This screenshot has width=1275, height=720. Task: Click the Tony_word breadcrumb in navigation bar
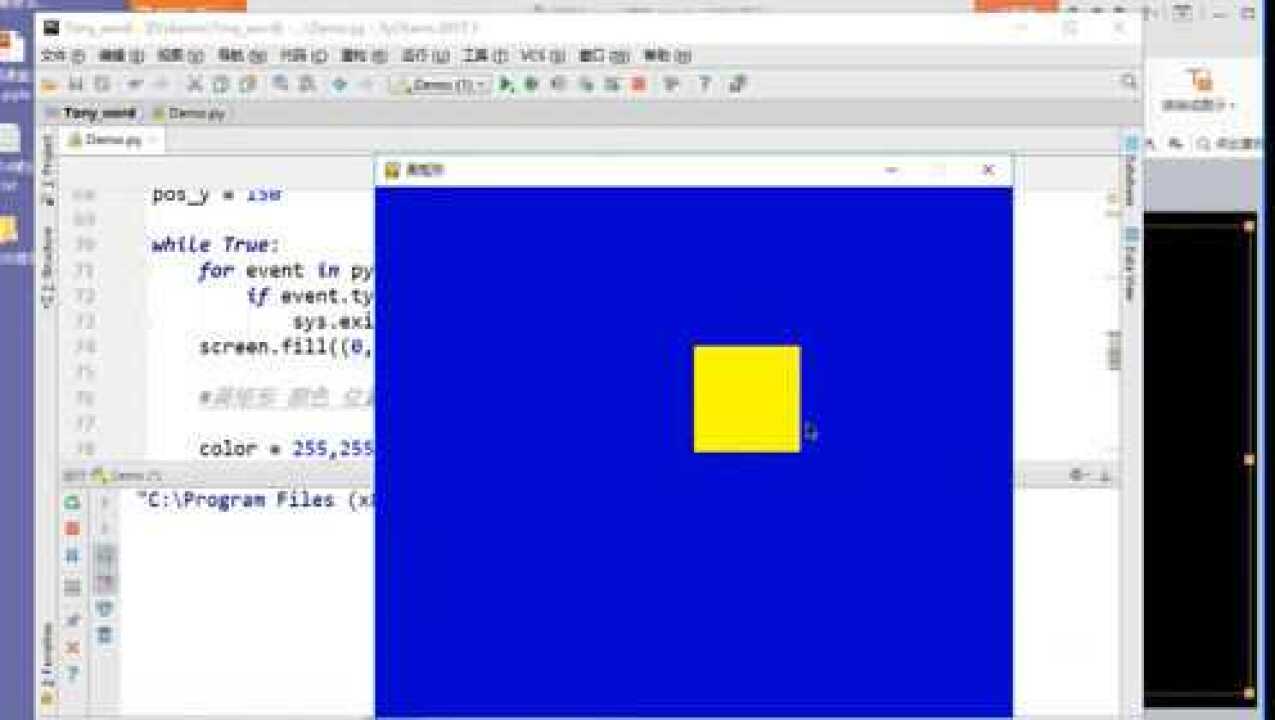(98, 113)
